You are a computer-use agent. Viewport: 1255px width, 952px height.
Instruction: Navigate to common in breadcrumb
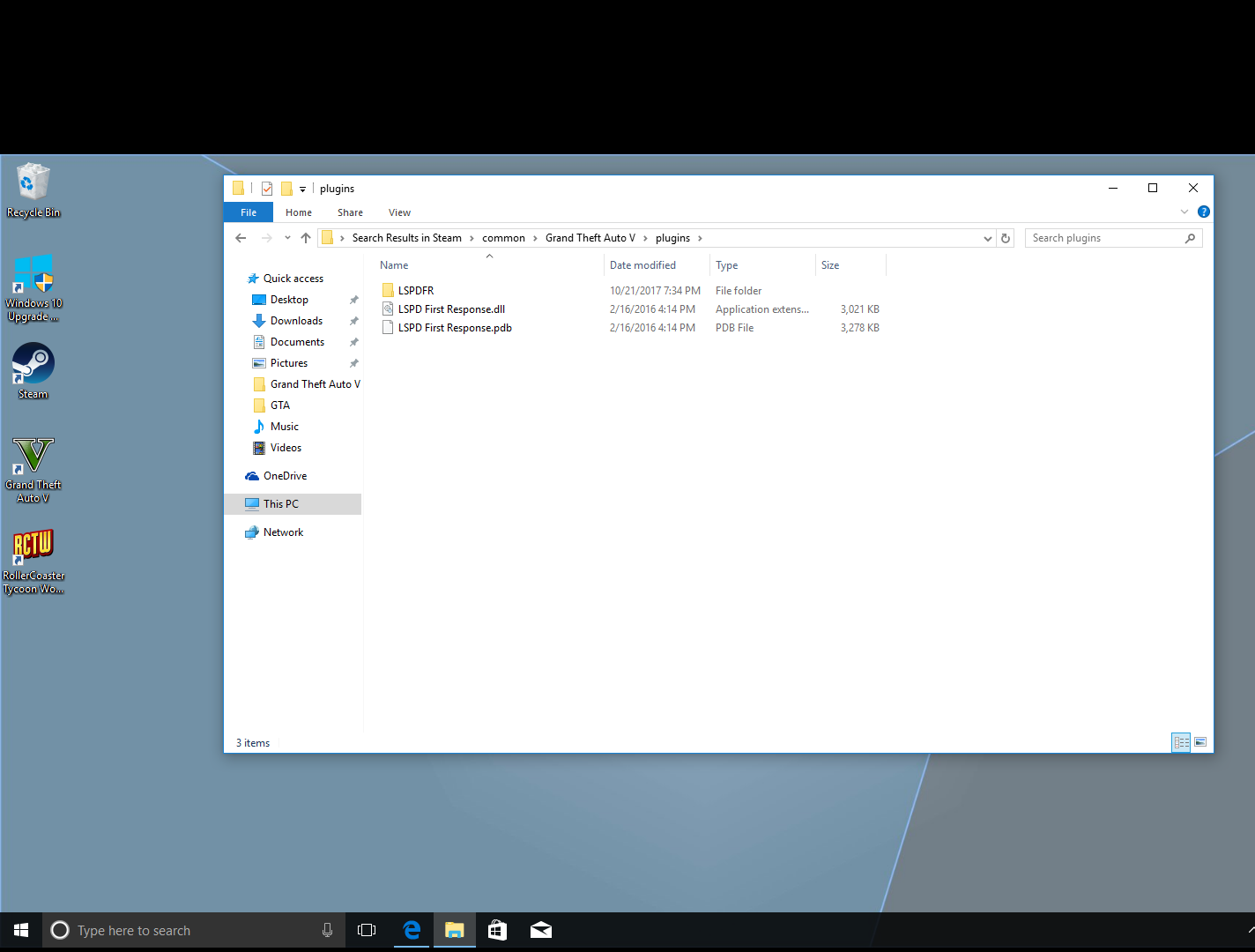503,238
